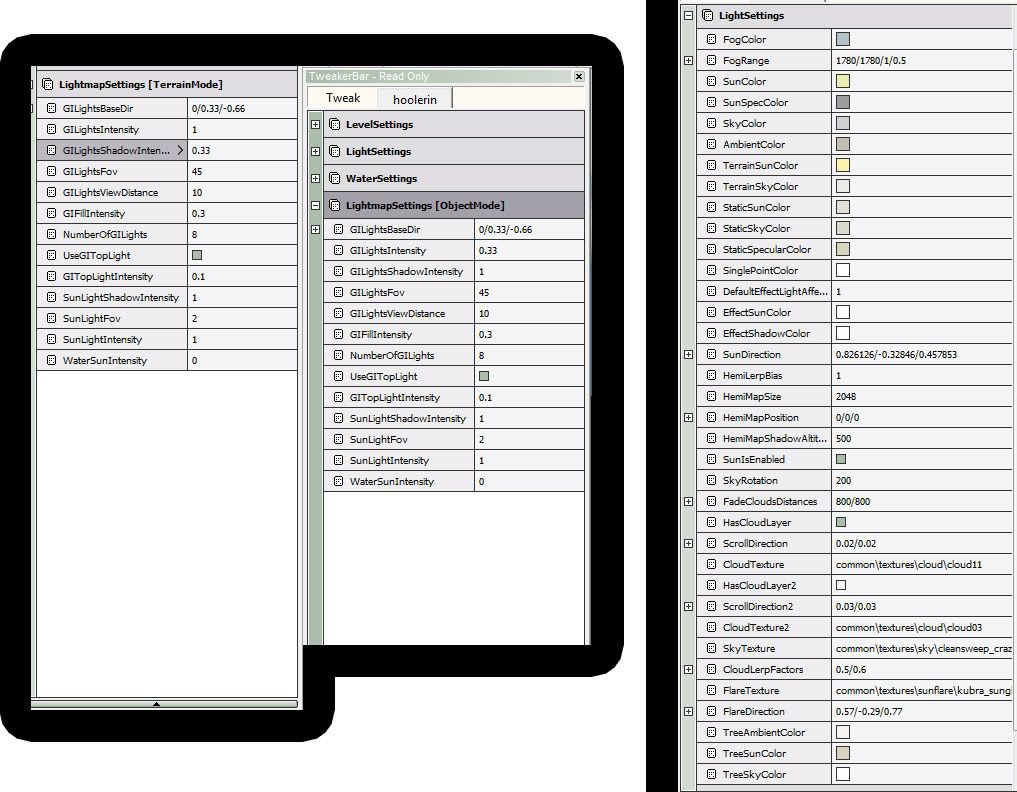Click the LevelSettings category icon
This screenshot has width=1017, height=792.
tap(336, 125)
